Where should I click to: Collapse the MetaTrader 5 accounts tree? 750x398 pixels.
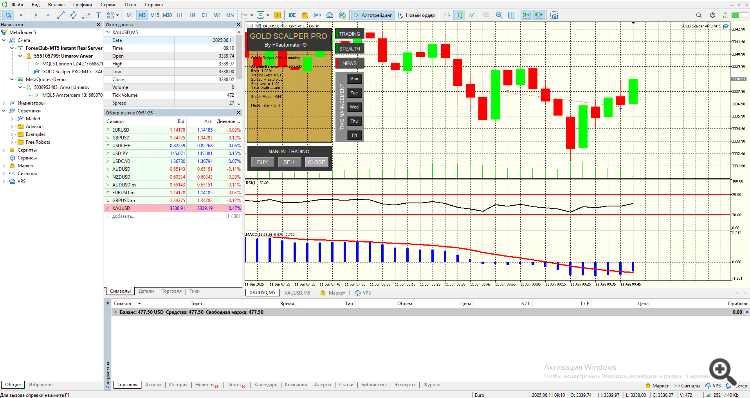[4, 40]
